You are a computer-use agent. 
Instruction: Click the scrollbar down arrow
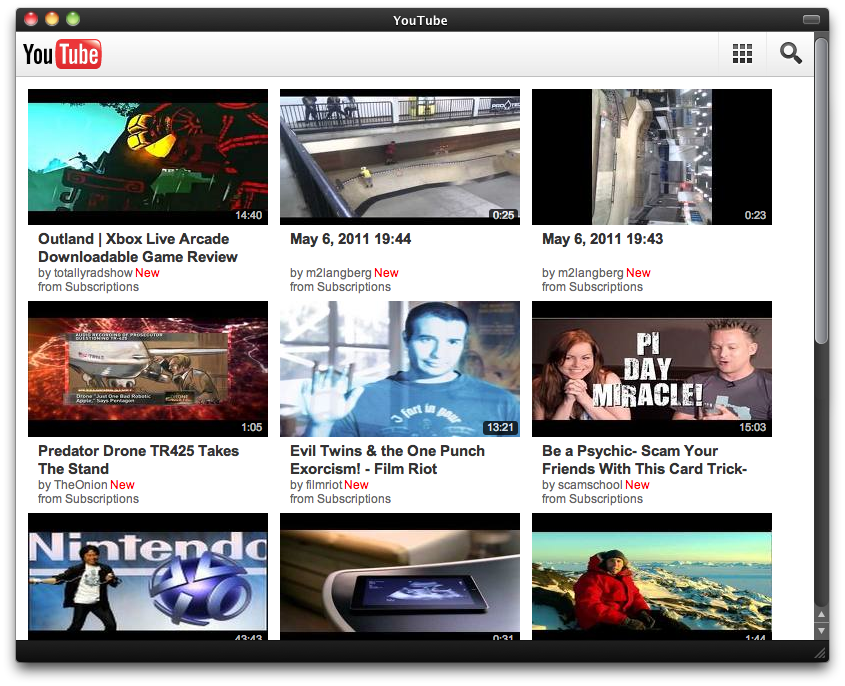pos(822,631)
